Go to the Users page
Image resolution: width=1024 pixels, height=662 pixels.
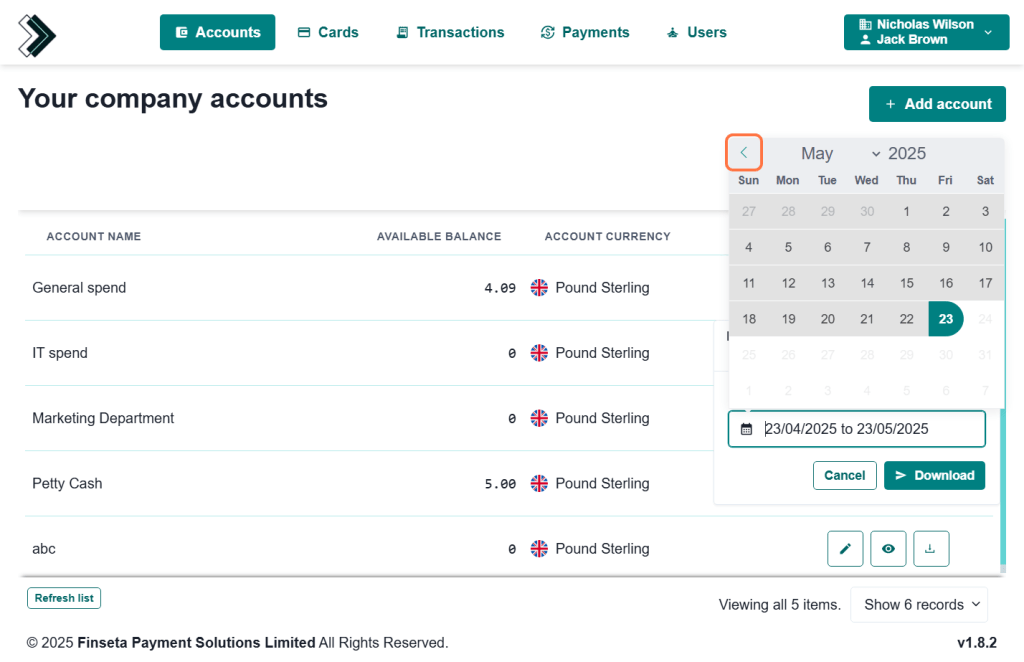coord(696,32)
